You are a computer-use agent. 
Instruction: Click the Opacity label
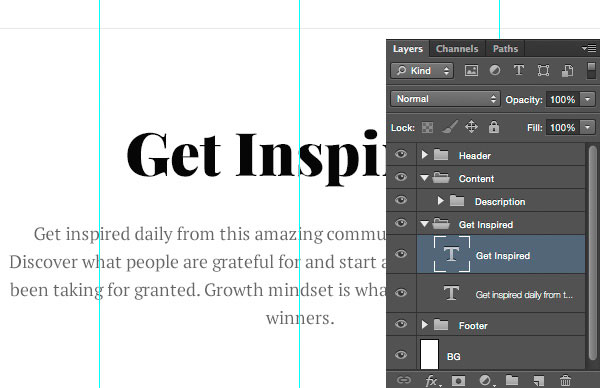(x=523, y=100)
